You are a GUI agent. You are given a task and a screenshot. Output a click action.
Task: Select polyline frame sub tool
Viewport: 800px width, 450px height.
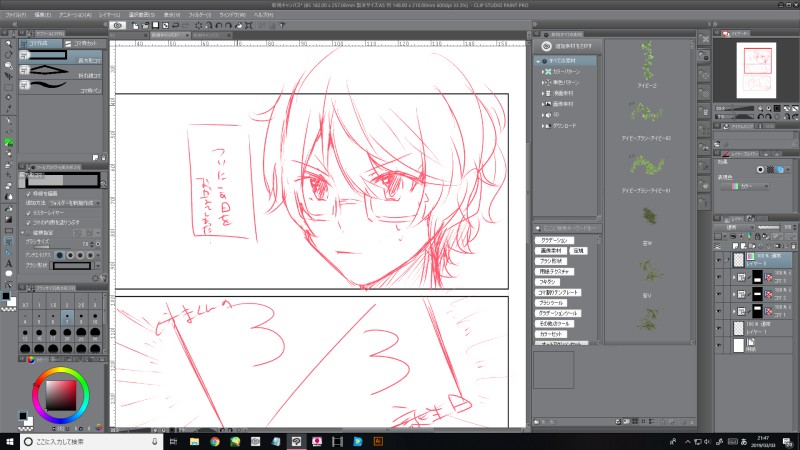click(x=61, y=71)
